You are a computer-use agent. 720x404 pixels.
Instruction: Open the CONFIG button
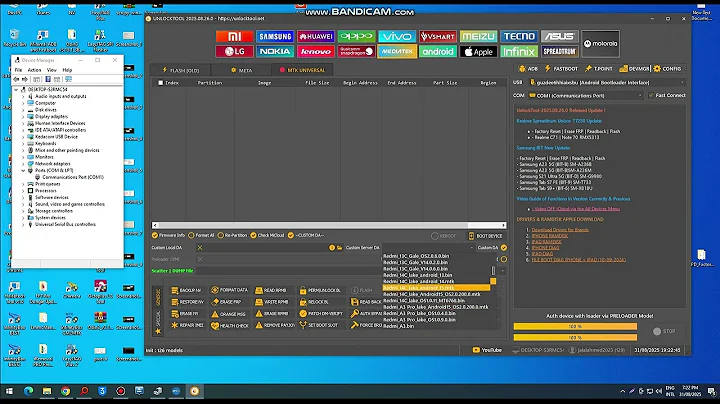[x=668, y=68]
